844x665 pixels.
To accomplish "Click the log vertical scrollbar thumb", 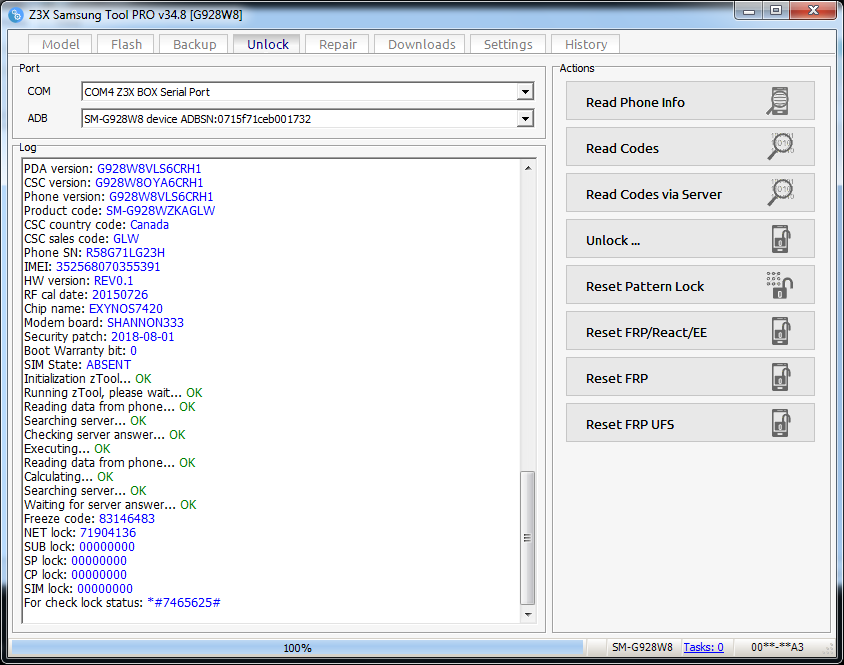I will click(528, 538).
